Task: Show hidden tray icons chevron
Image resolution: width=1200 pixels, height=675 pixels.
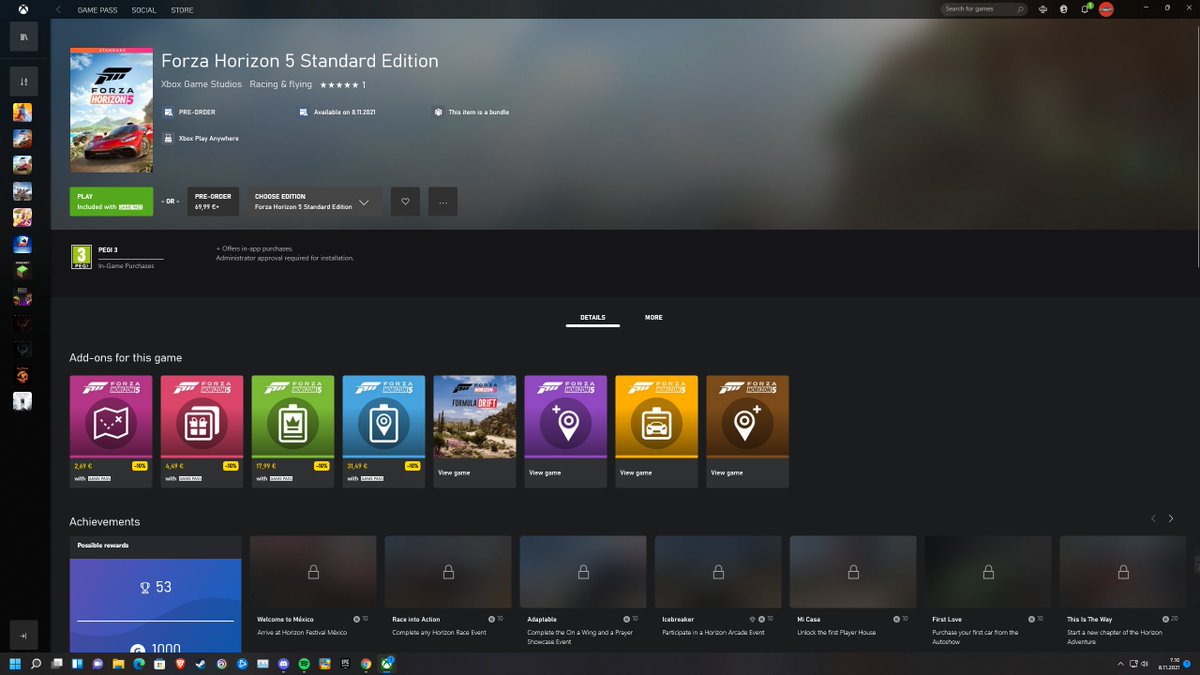Action: 1119,664
